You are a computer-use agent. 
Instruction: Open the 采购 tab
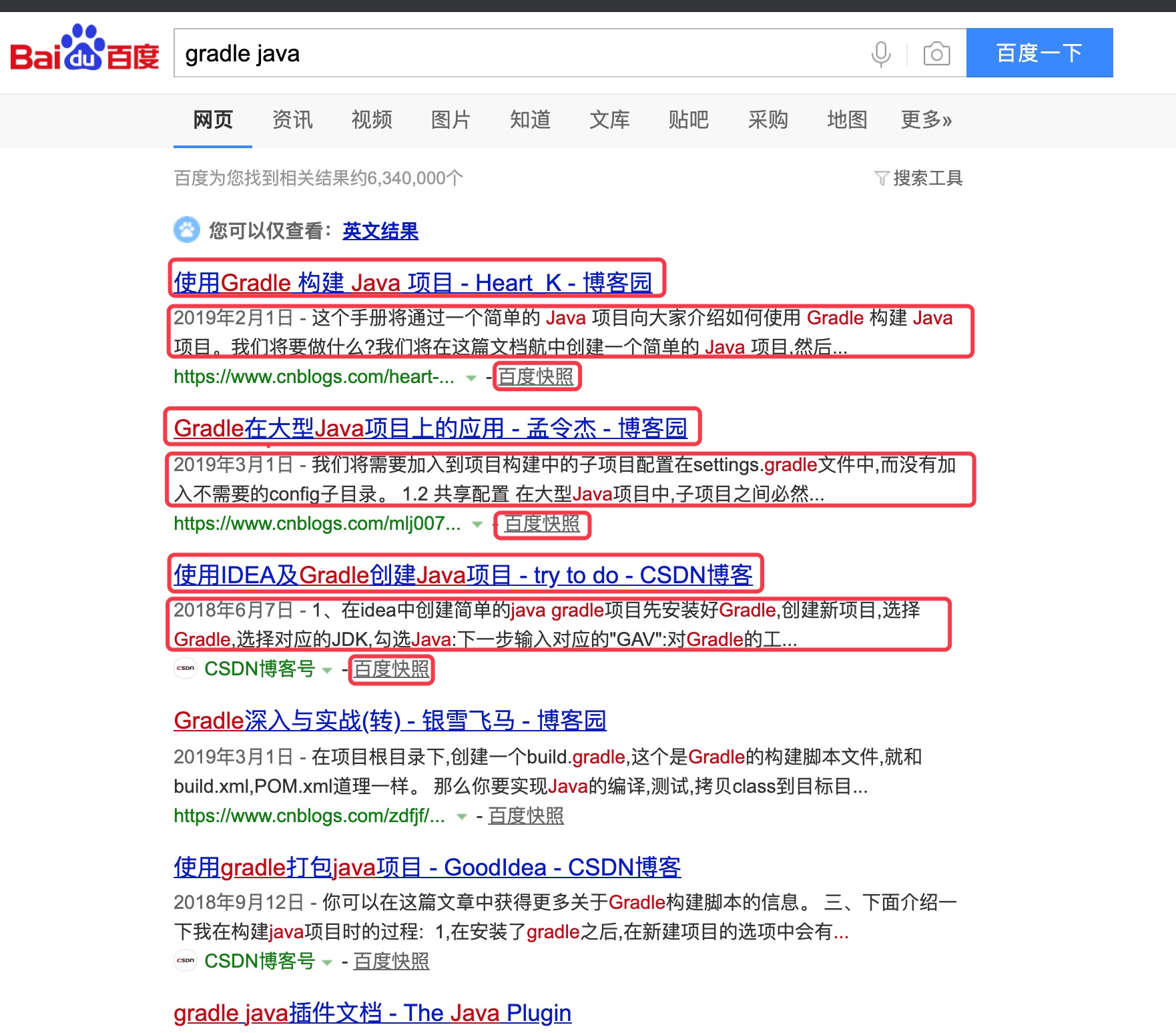(x=768, y=120)
